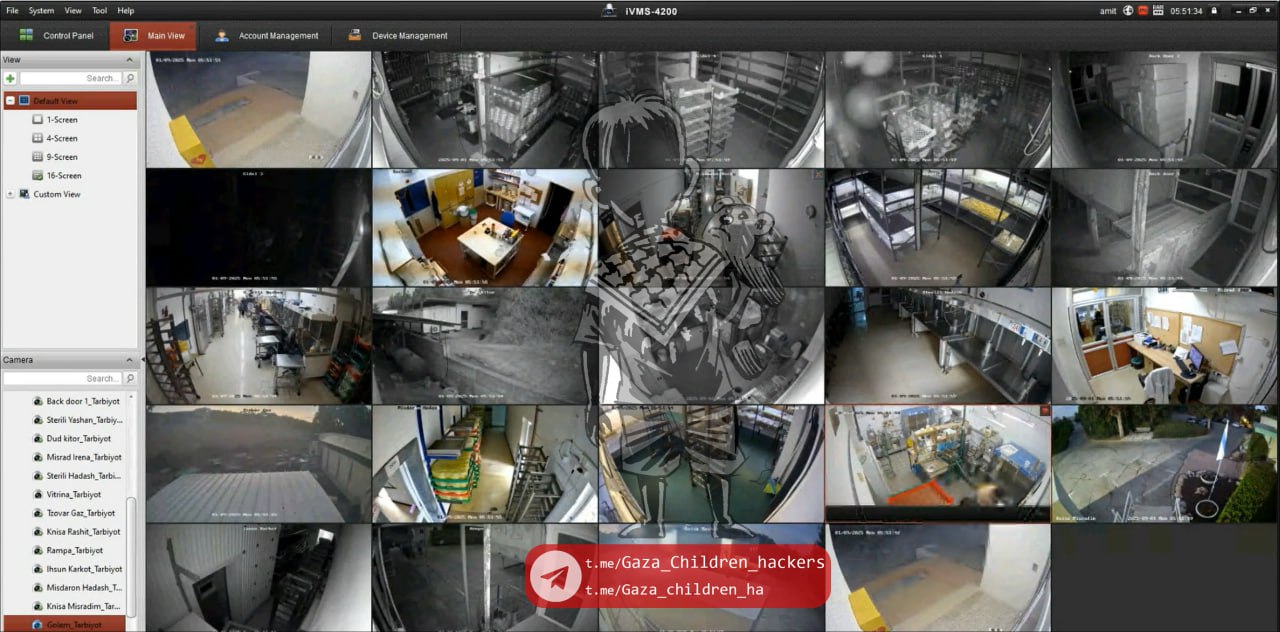This screenshot has width=1280, height=632.
Task: Click the Camera panel search magnifier icon
Action: [x=130, y=378]
